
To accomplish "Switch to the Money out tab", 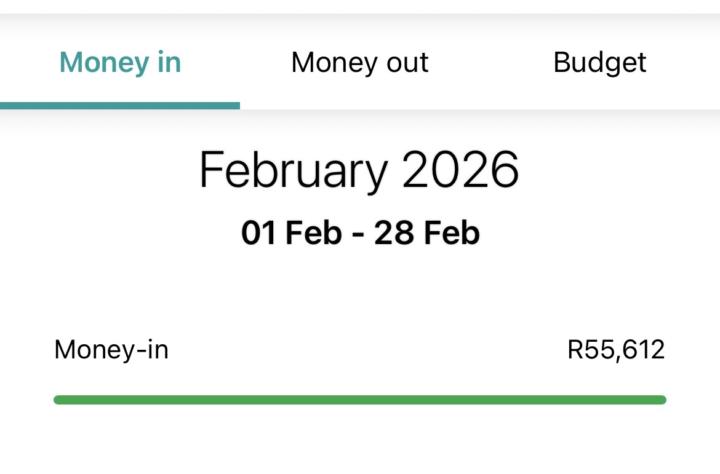I will coord(359,63).
